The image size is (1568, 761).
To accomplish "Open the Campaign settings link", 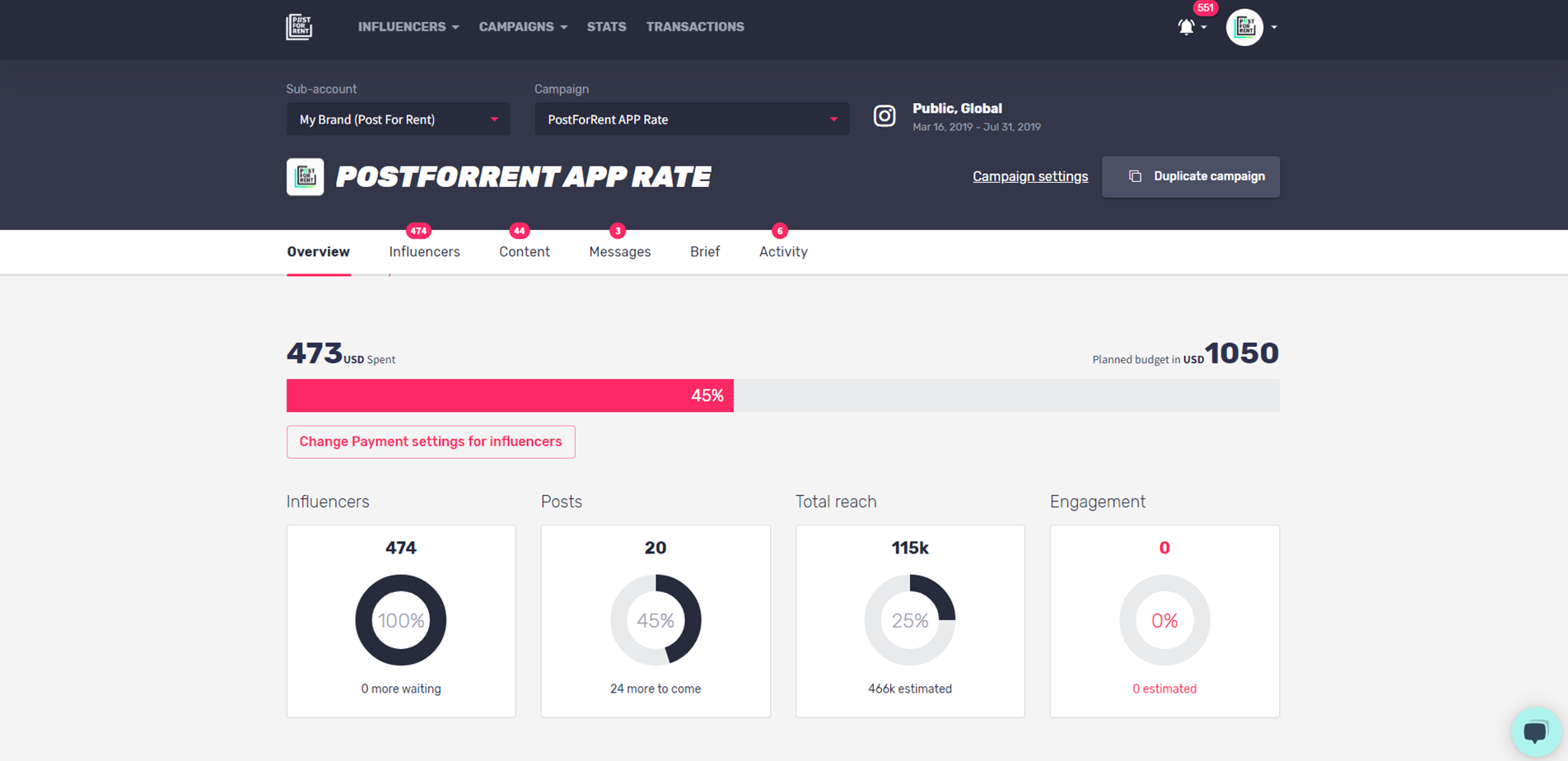I will coord(1030,176).
